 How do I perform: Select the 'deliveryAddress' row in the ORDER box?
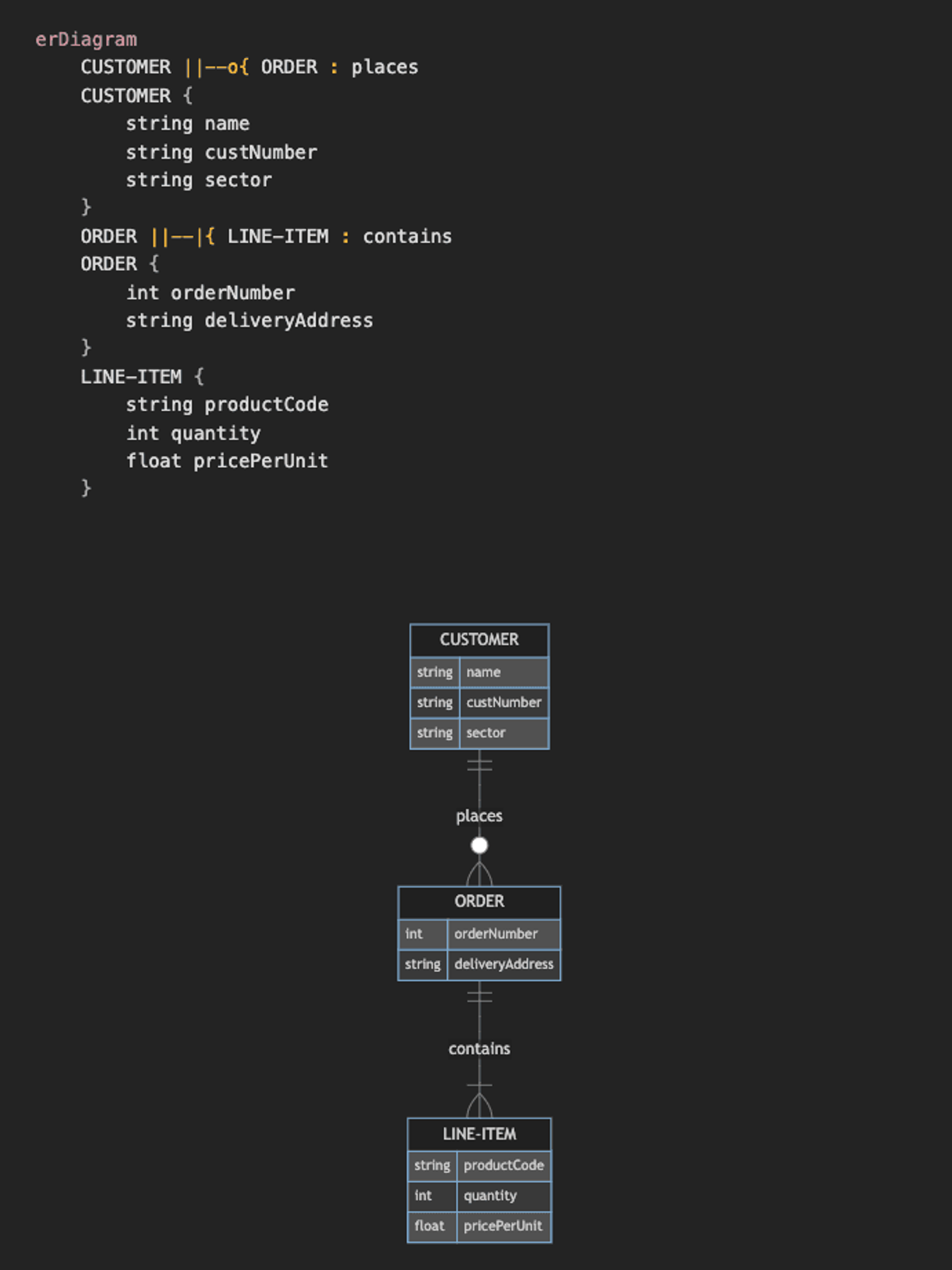pos(480,965)
